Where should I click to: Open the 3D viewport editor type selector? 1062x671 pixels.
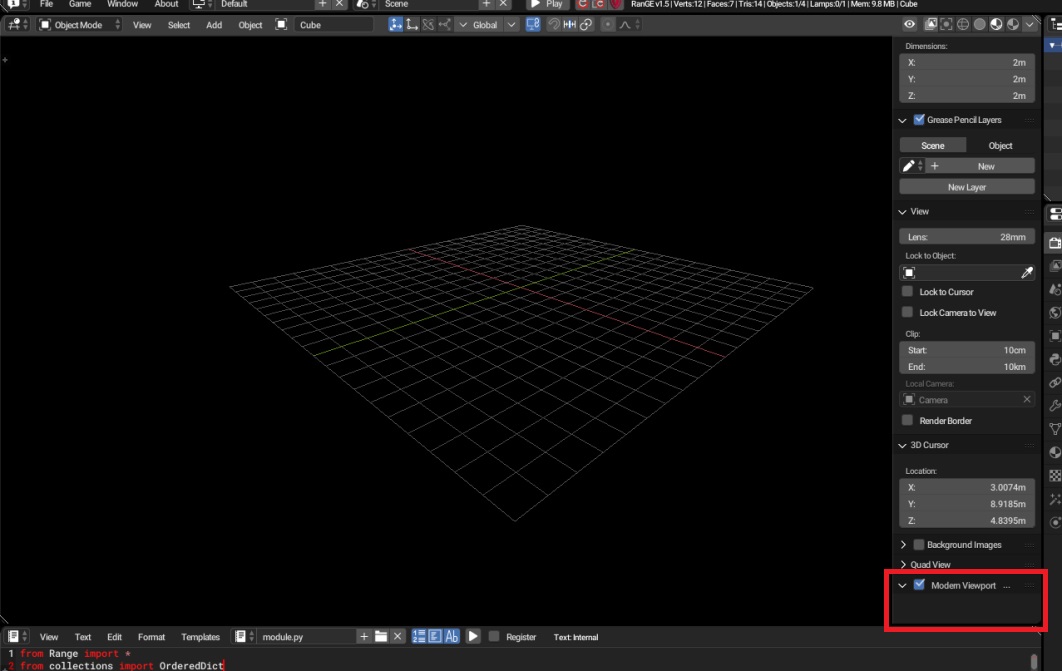pos(17,25)
